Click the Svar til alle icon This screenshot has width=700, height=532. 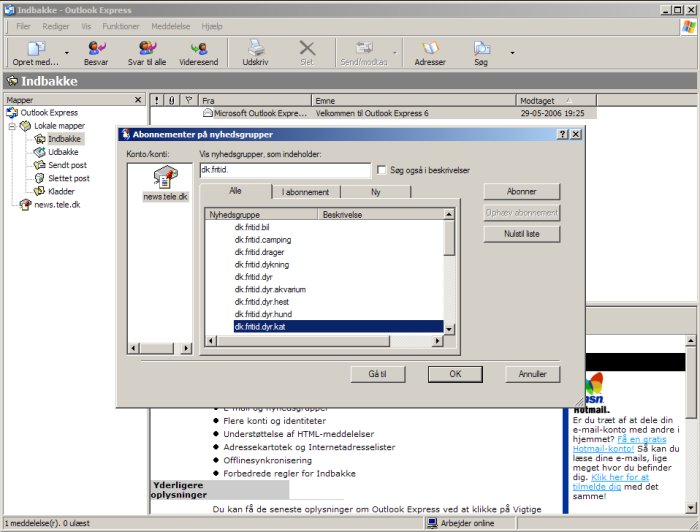tap(146, 49)
